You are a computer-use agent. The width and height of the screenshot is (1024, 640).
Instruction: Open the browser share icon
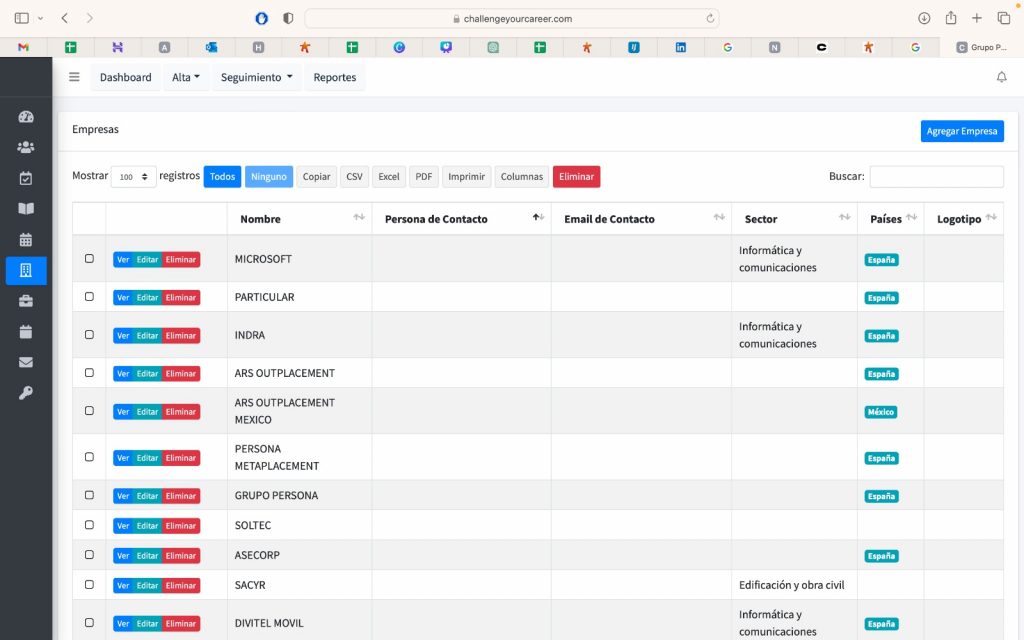(951, 18)
